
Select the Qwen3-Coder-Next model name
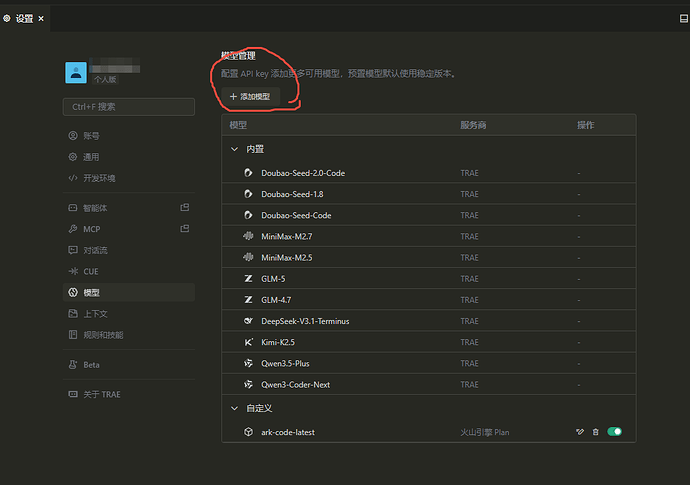(296, 384)
